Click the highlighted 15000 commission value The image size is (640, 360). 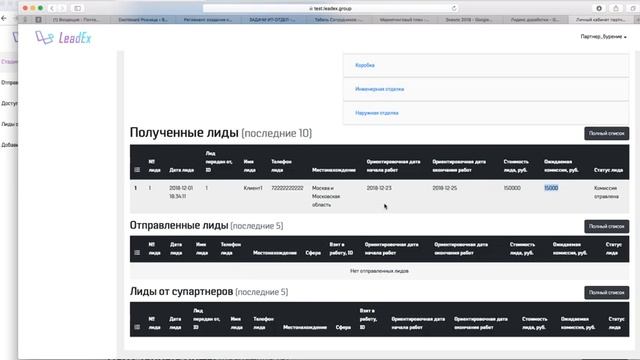click(551, 188)
